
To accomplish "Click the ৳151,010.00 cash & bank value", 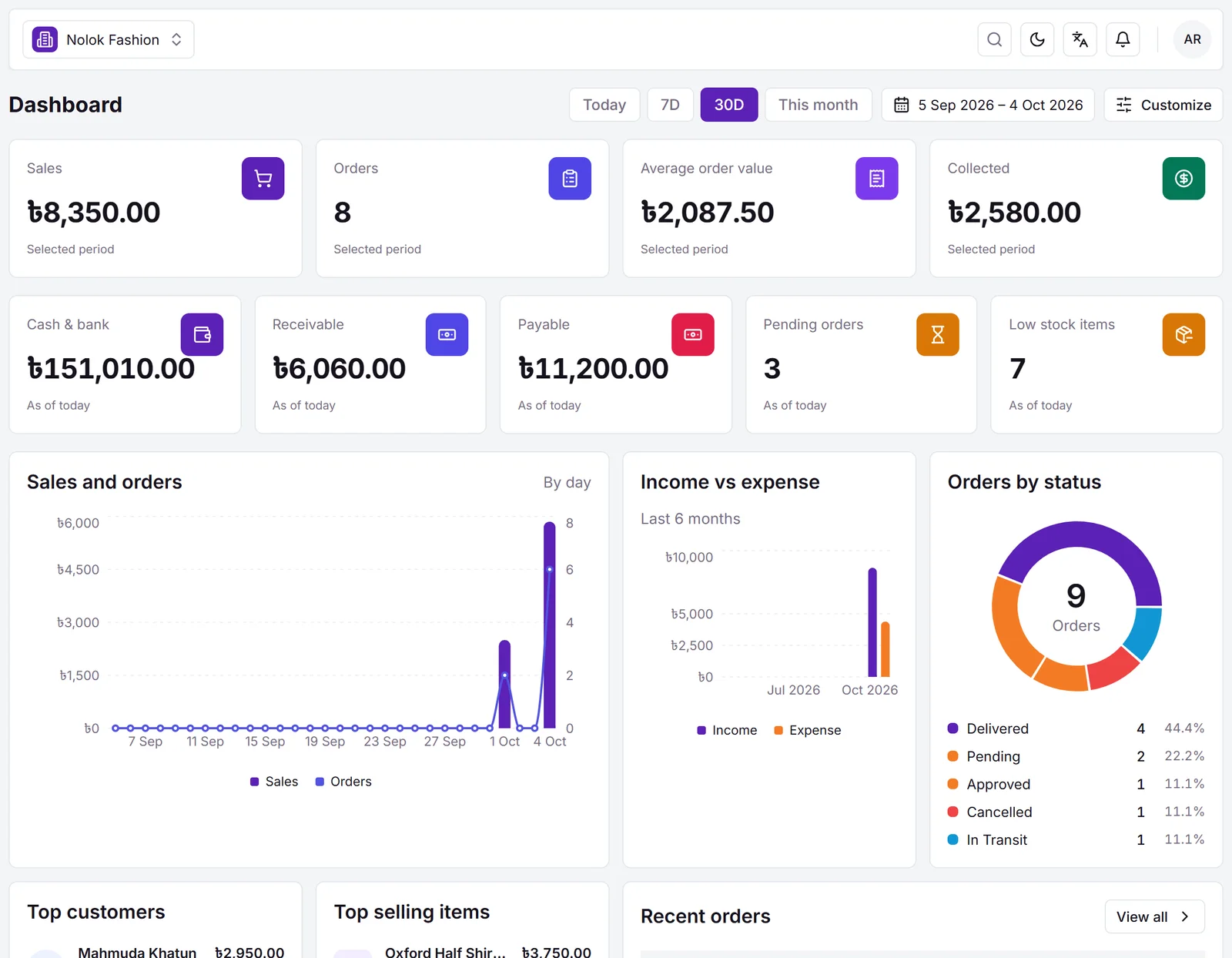I will pyautogui.click(x=111, y=368).
